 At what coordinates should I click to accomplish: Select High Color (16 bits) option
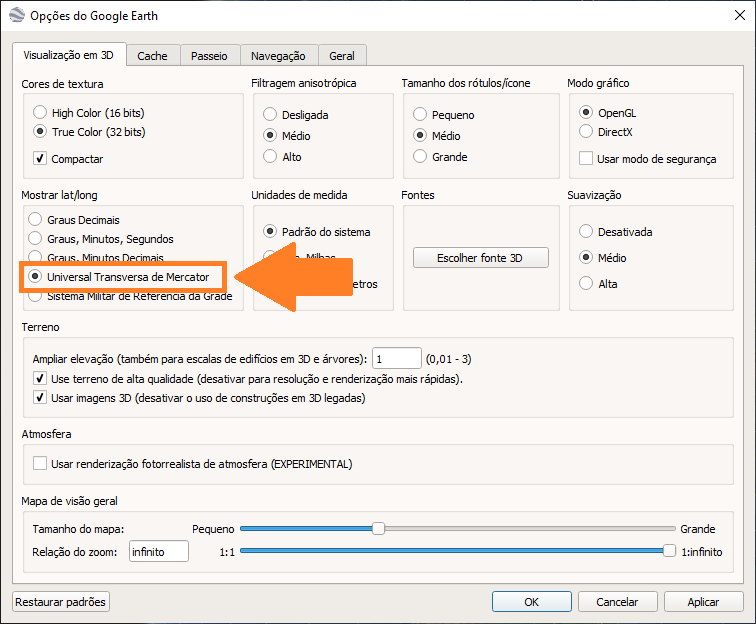(40, 113)
